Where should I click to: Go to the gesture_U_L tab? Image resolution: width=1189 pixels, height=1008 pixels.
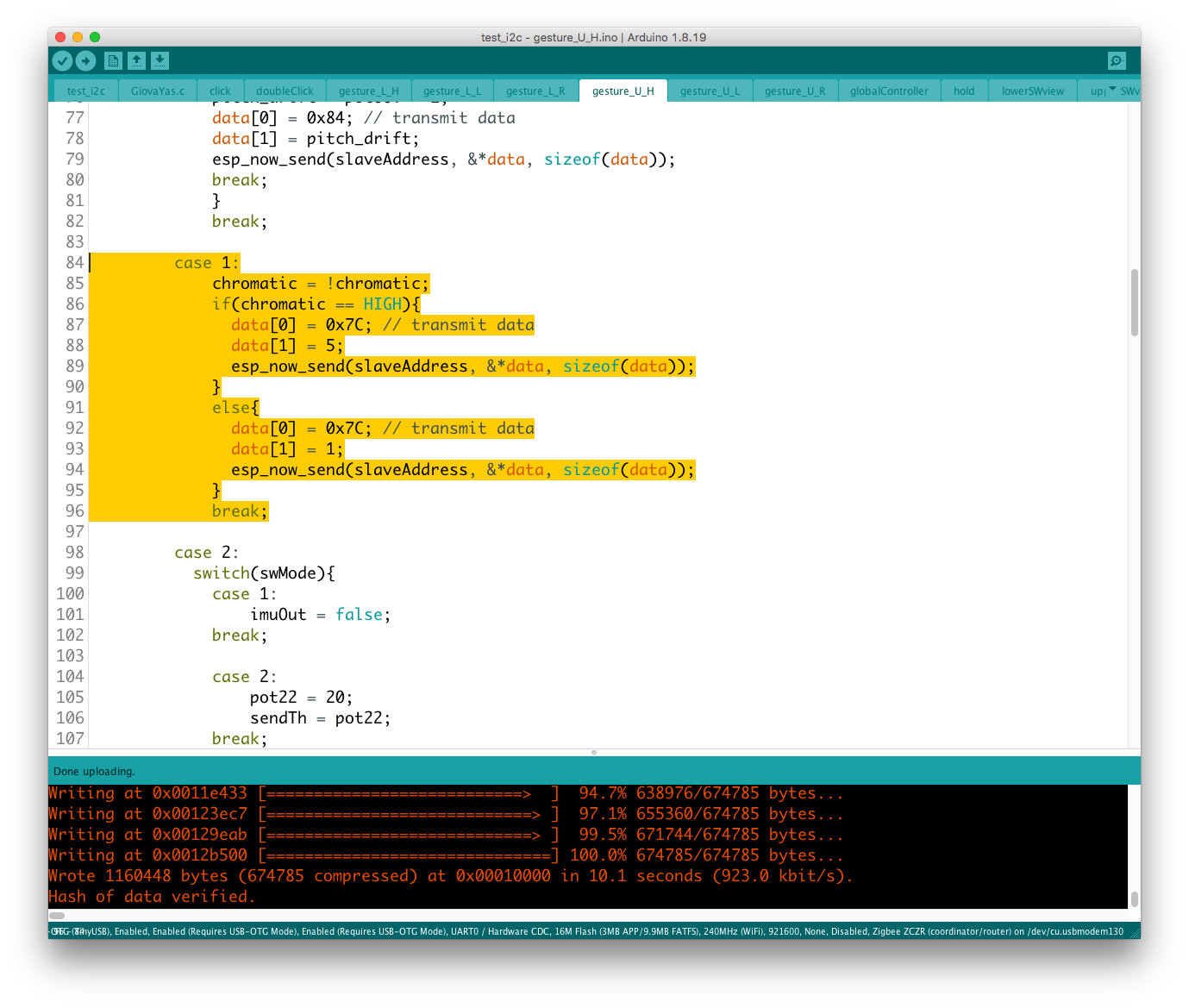pyautogui.click(x=710, y=91)
